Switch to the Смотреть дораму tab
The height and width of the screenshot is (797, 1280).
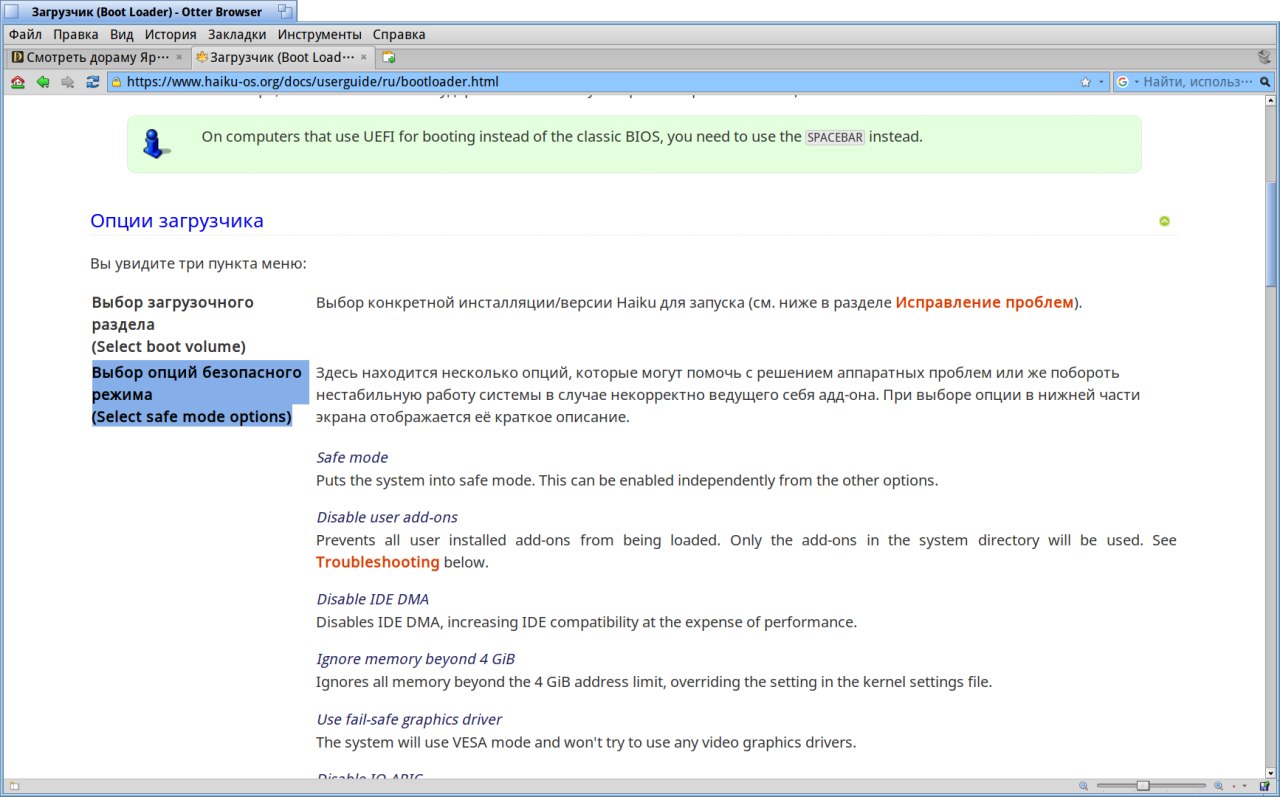[97, 57]
